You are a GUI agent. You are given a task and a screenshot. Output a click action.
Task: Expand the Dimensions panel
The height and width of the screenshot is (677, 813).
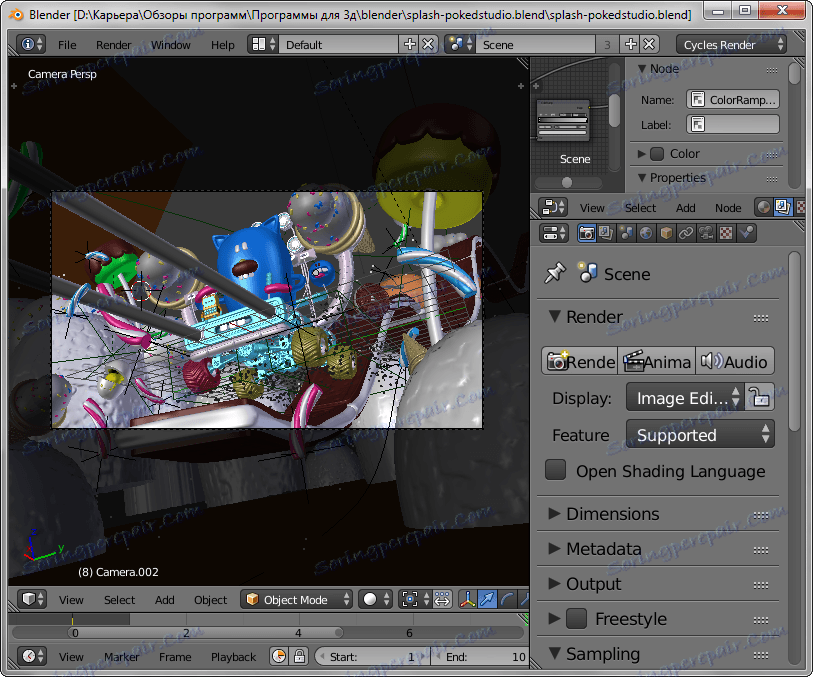click(x=612, y=514)
